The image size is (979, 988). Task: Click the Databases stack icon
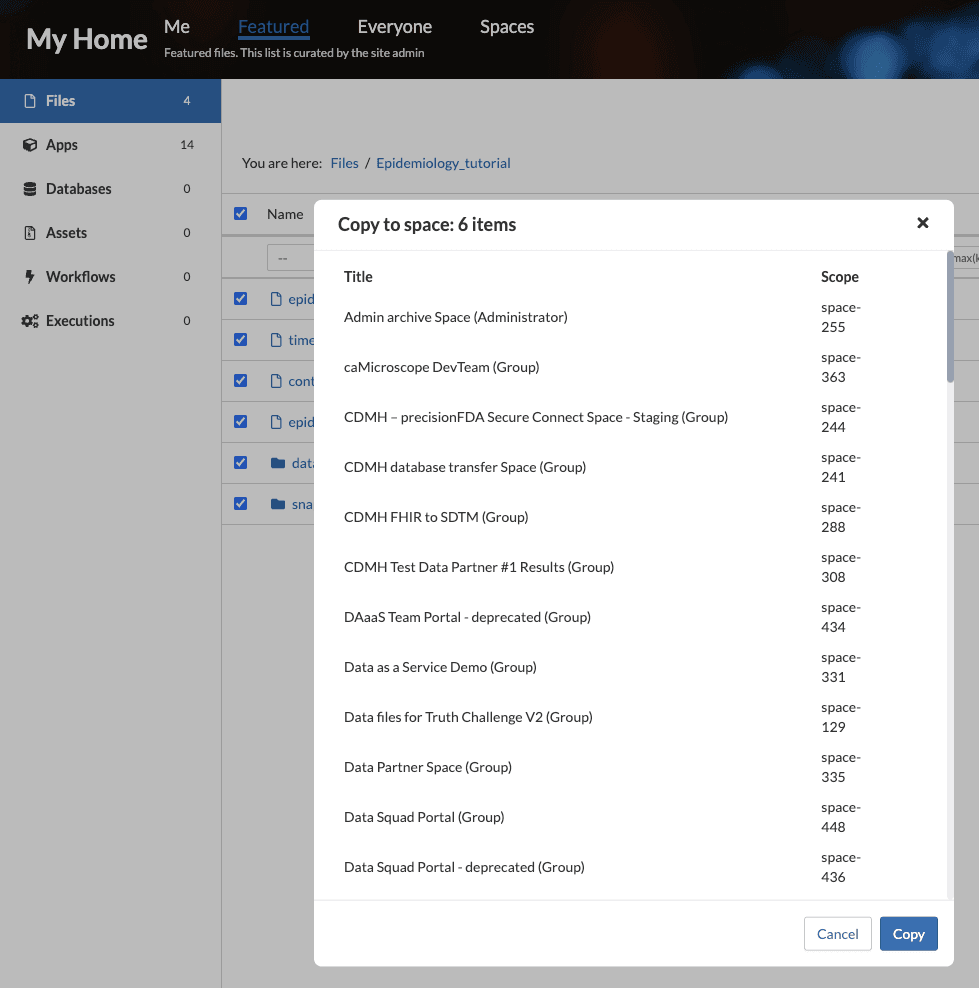[30, 189]
